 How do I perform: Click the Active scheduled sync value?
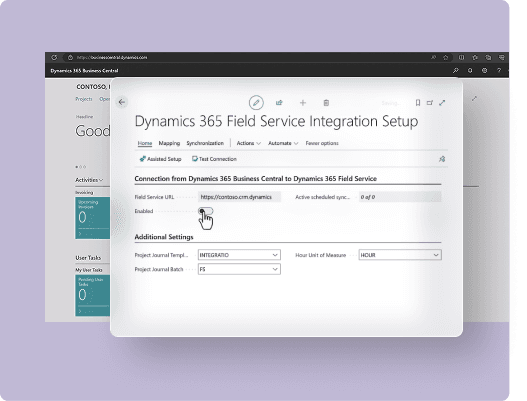pos(400,197)
